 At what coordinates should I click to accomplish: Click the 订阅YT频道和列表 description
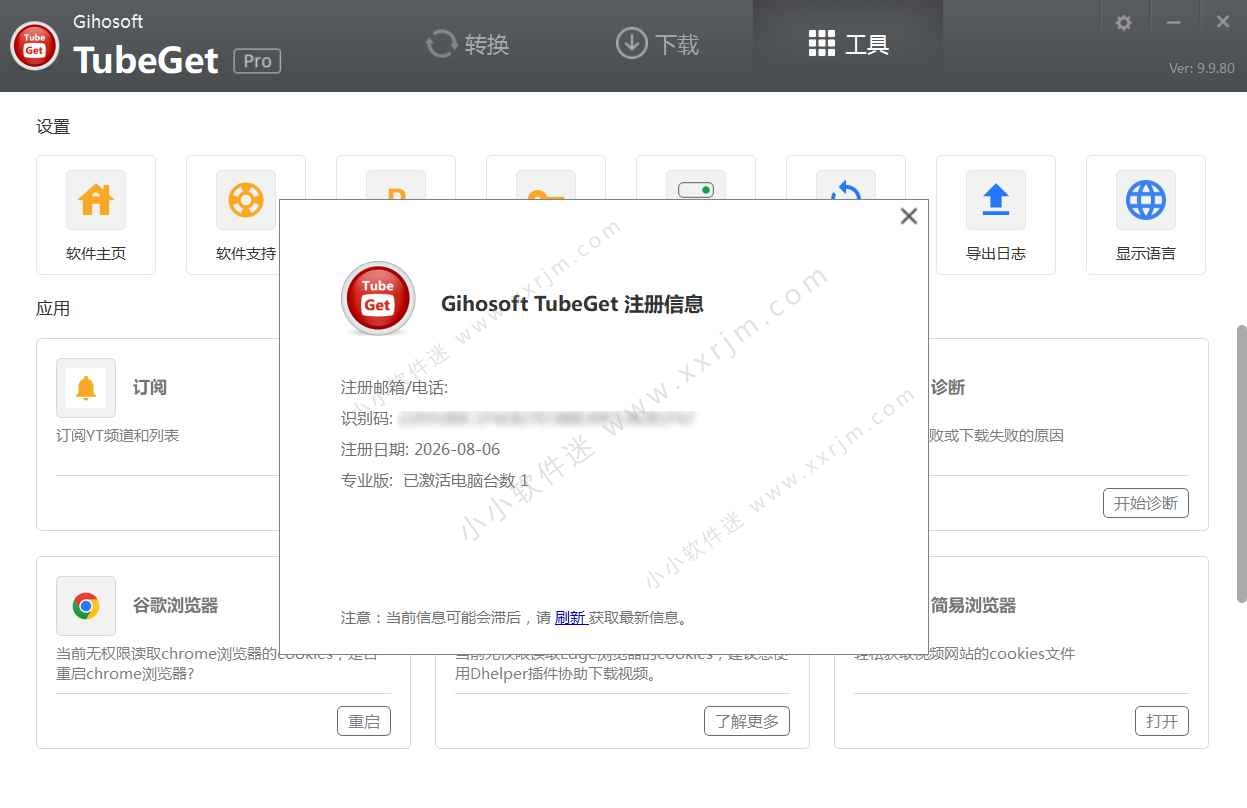click(118, 435)
